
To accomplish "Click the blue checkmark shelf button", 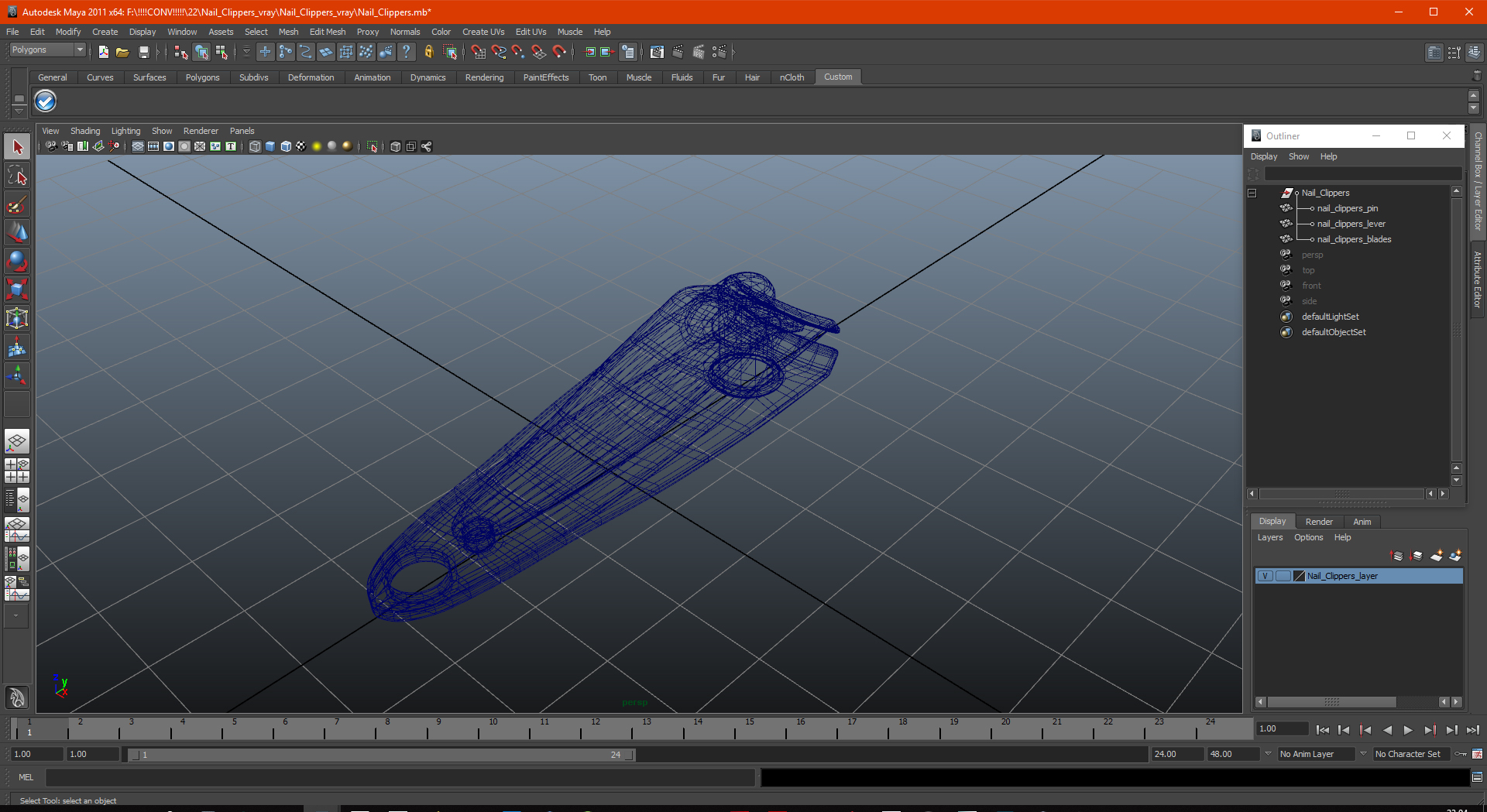I will (x=46, y=101).
